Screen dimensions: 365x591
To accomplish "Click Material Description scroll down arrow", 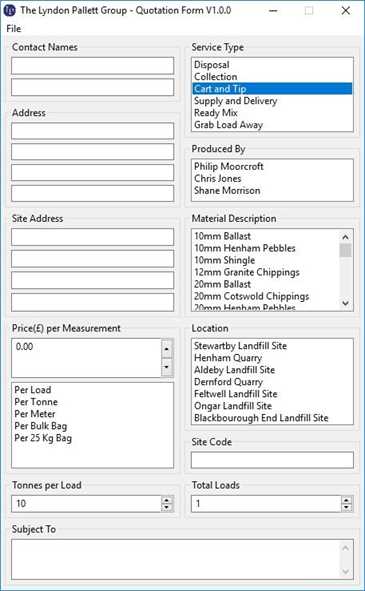I will pyautogui.click(x=345, y=303).
